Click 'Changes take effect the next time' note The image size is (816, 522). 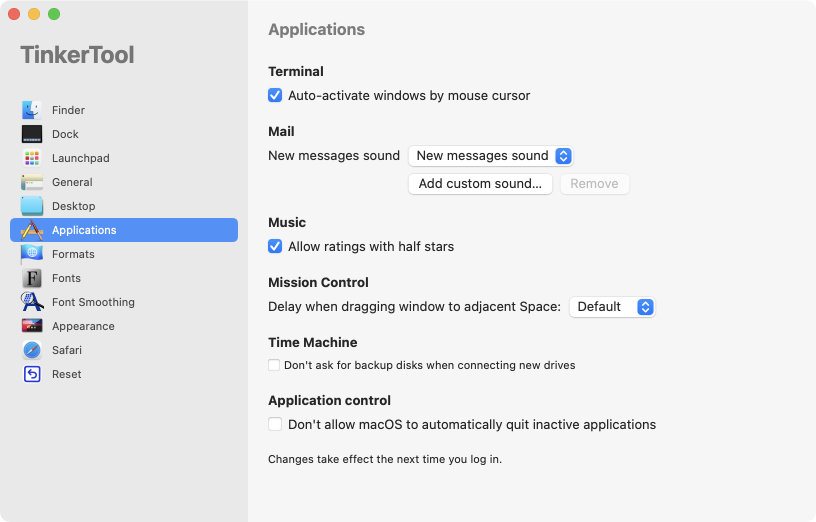(x=385, y=459)
